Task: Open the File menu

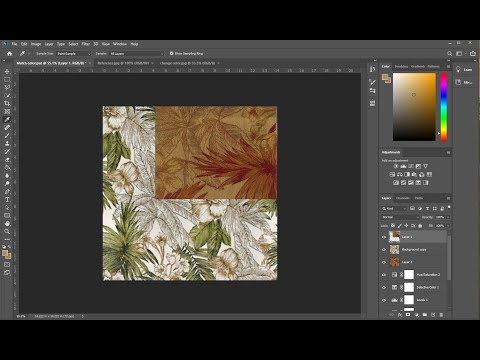Action: (14, 44)
